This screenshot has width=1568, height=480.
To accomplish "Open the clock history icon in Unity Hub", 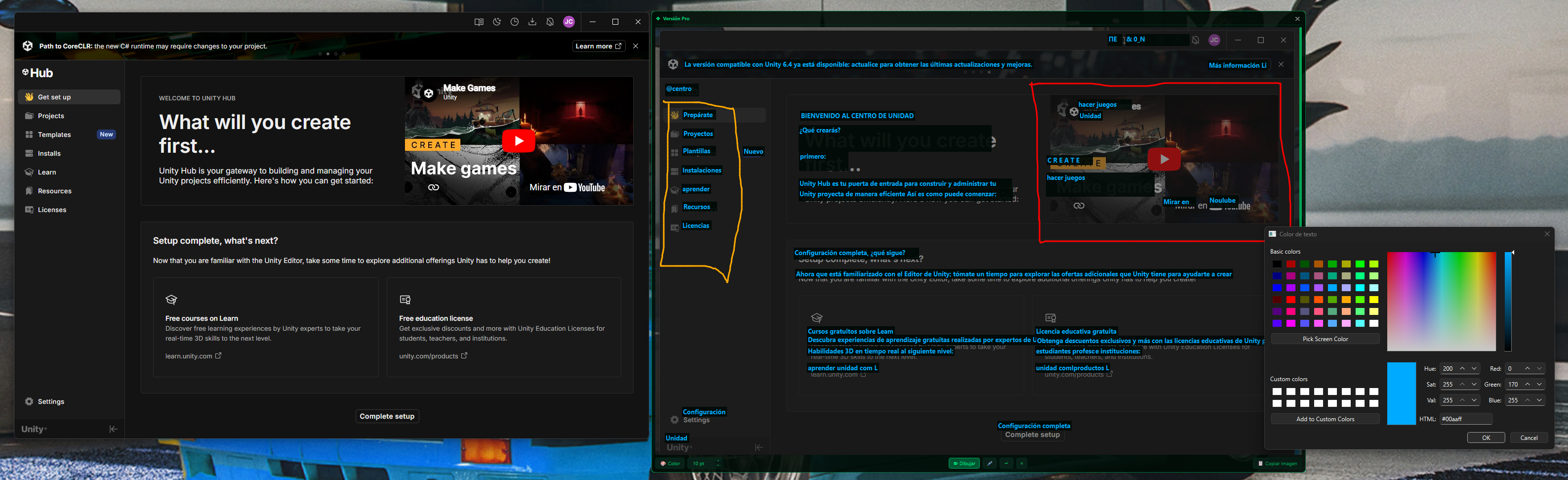I will coord(514,22).
